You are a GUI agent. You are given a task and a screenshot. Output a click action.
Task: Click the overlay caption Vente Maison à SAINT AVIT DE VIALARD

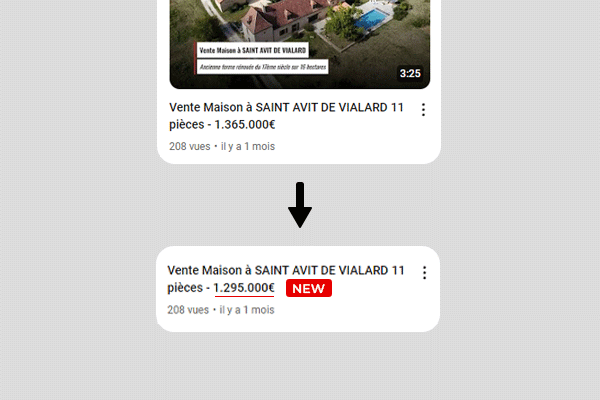253,50
